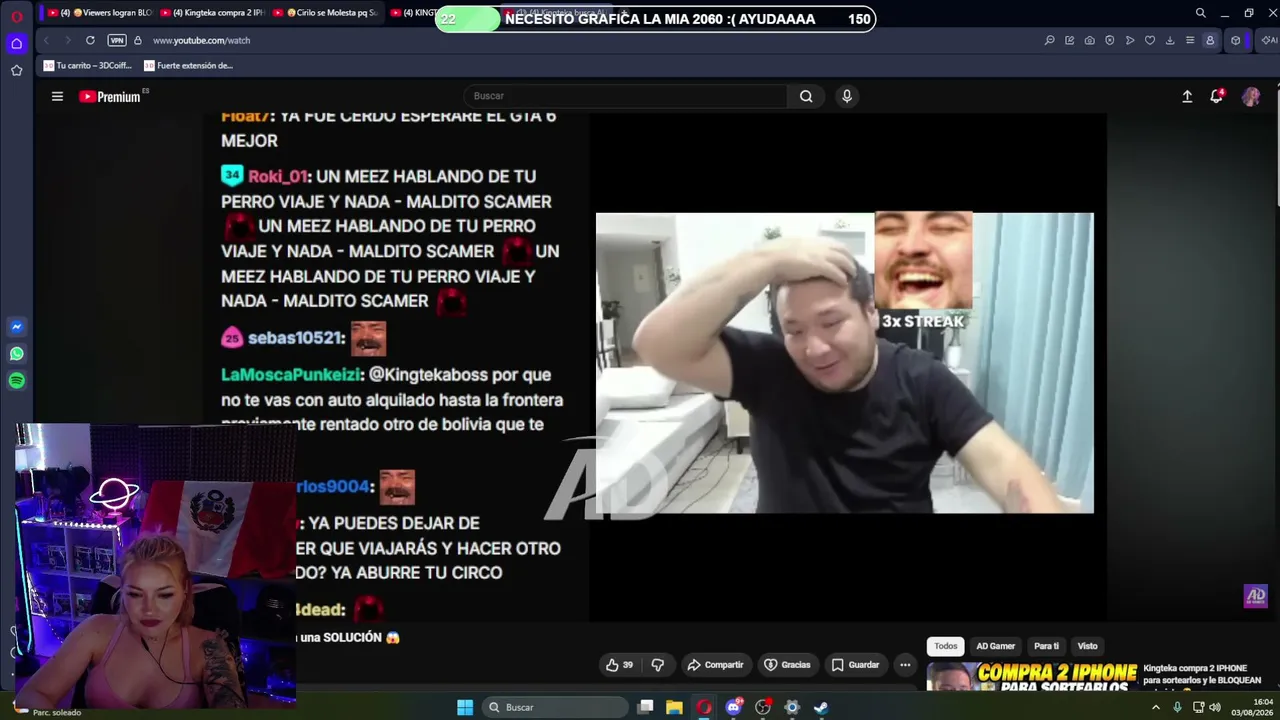
Task: Click the AD channel watermark on video
Action: tap(1255, 596)
